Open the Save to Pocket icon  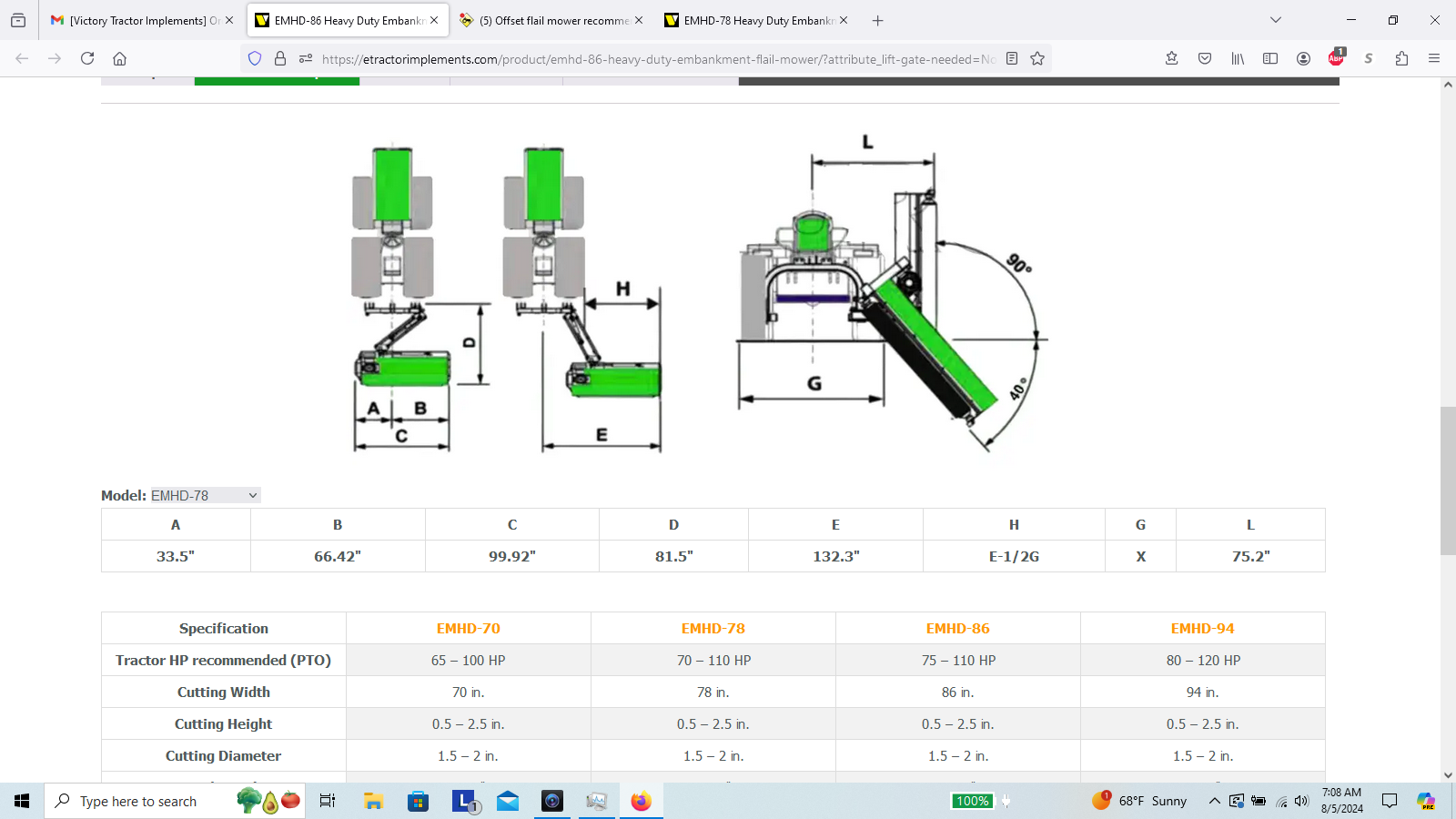(1205, 58)
